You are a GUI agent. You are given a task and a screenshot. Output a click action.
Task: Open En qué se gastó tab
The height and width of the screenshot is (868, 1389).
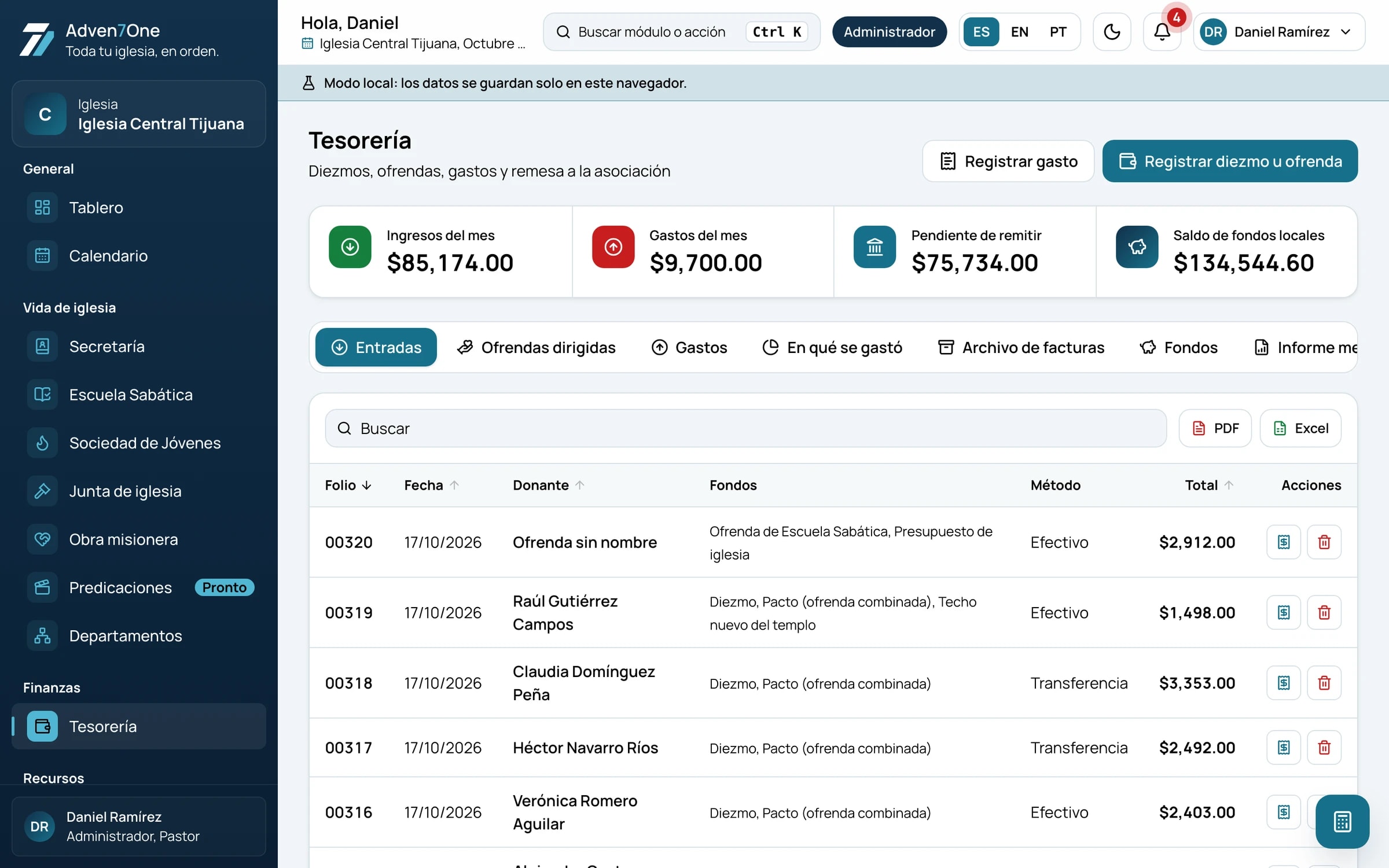(832, 347)
